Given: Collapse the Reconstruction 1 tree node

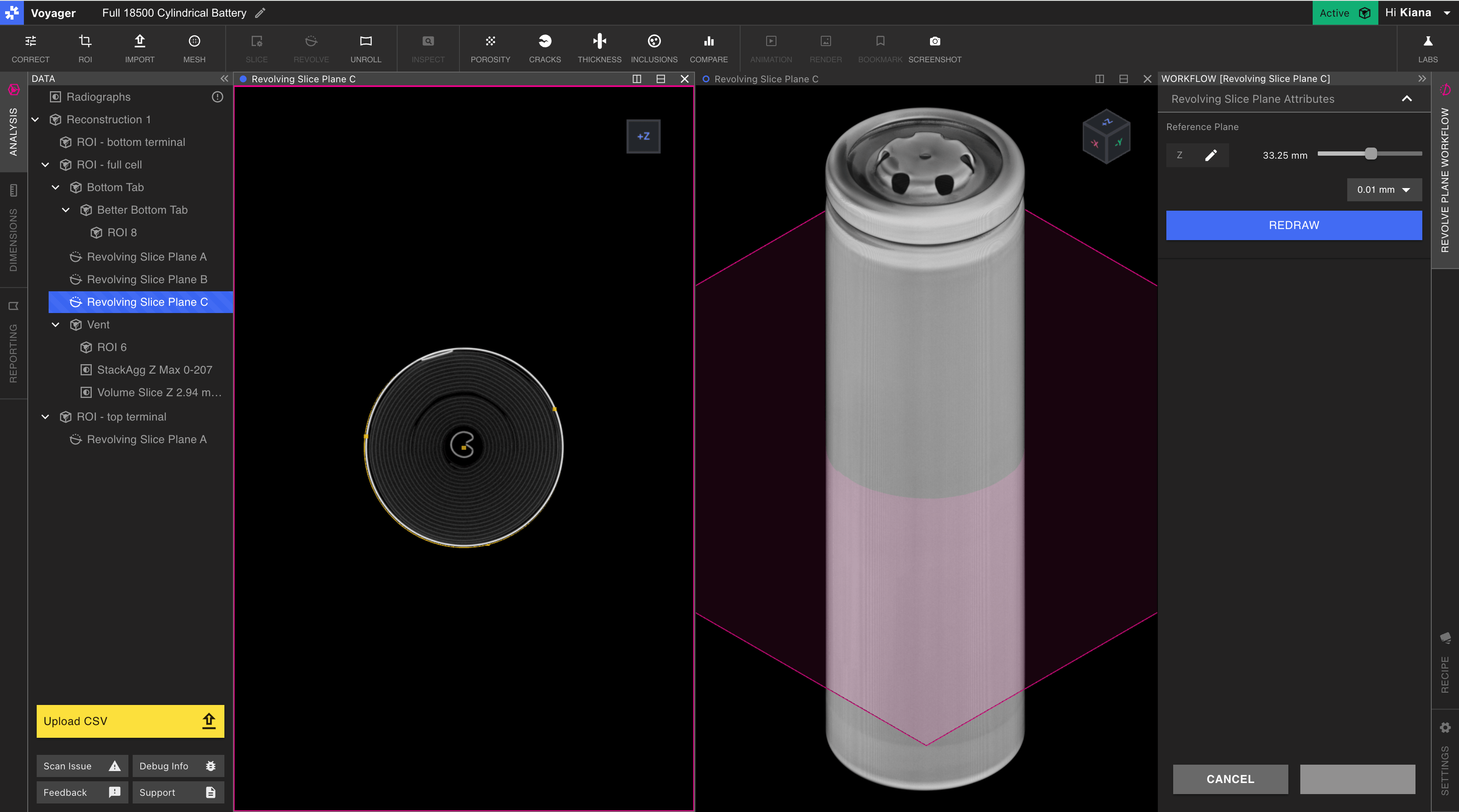Looking at the screenshot, I should (x=35, y=119).
